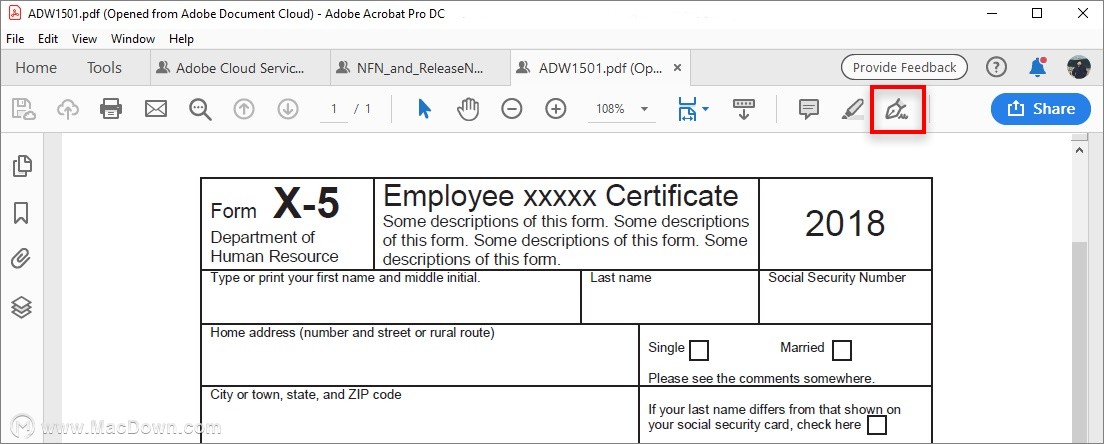Go to next page arrow

288,108
